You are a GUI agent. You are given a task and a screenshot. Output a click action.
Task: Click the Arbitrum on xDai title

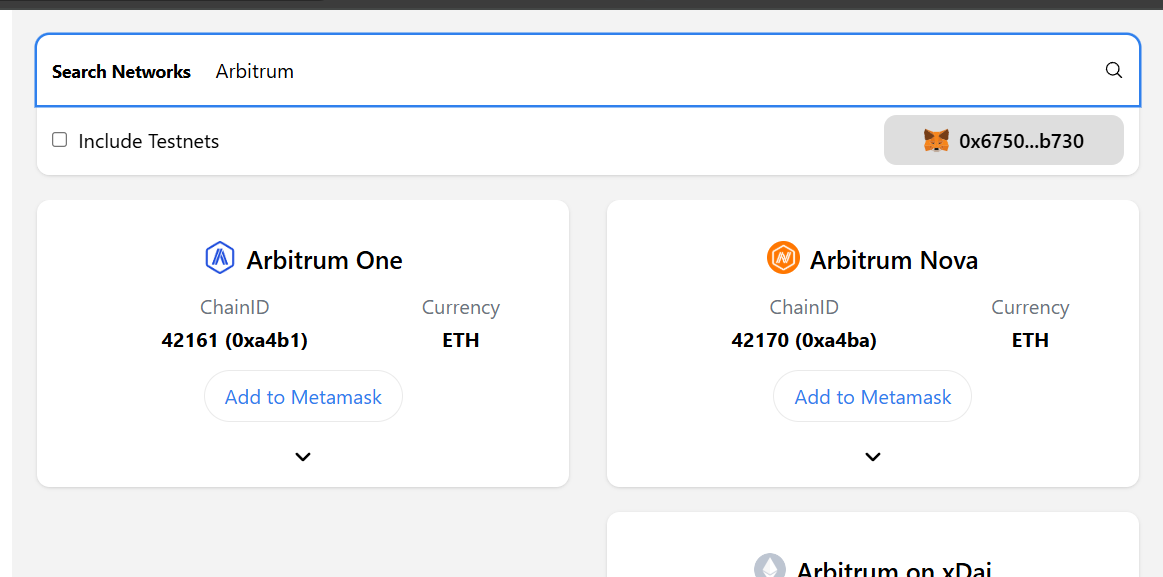coord(894,568)
